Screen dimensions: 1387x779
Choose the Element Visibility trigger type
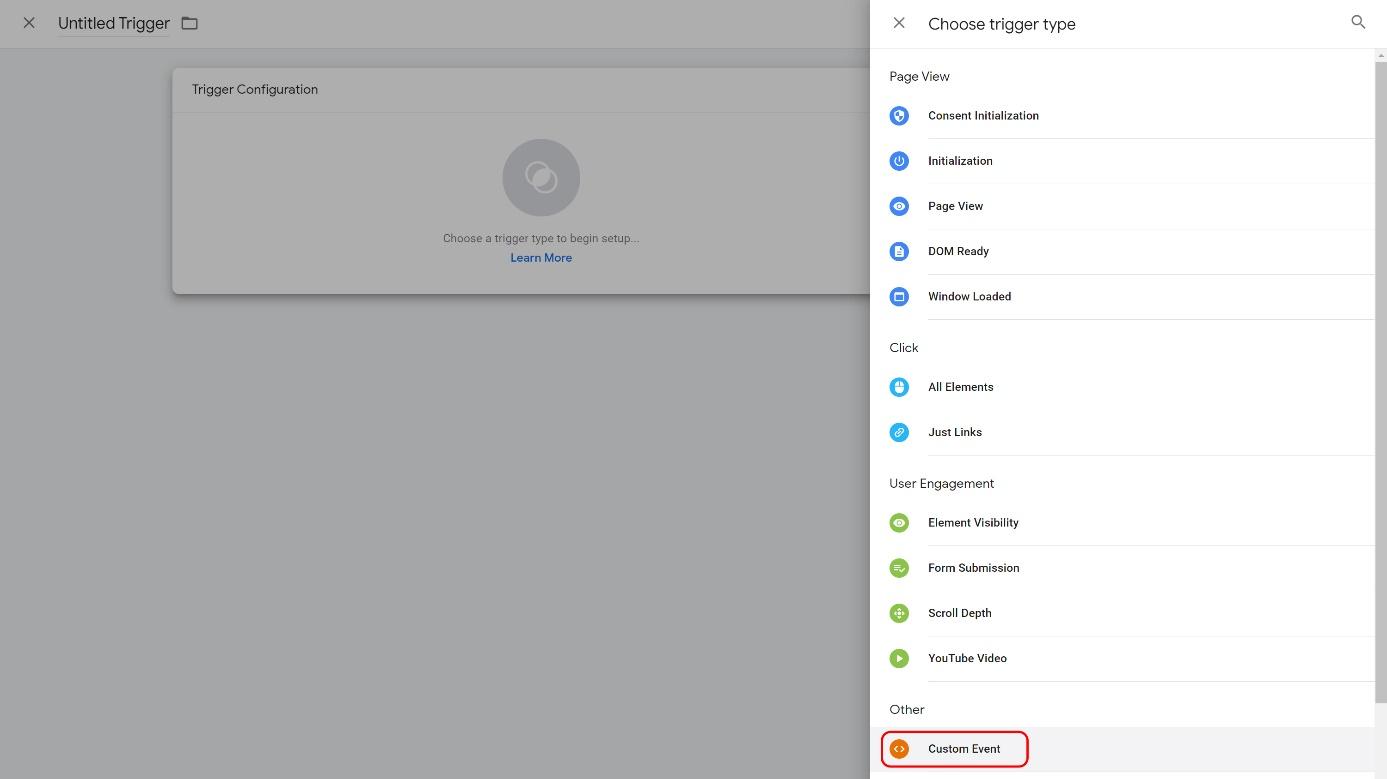[972, 523]
